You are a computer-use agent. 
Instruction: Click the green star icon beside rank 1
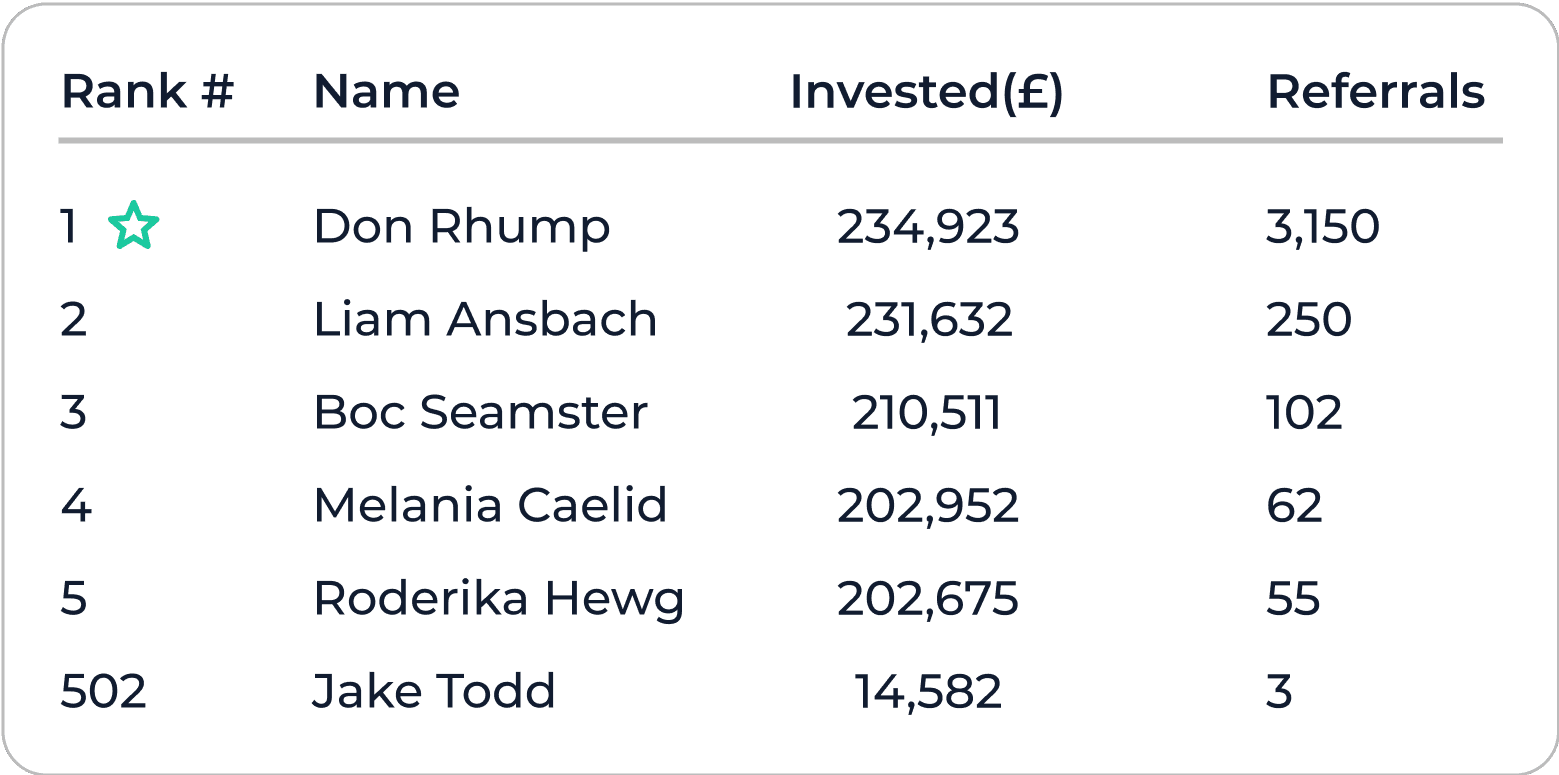[133, 225]
